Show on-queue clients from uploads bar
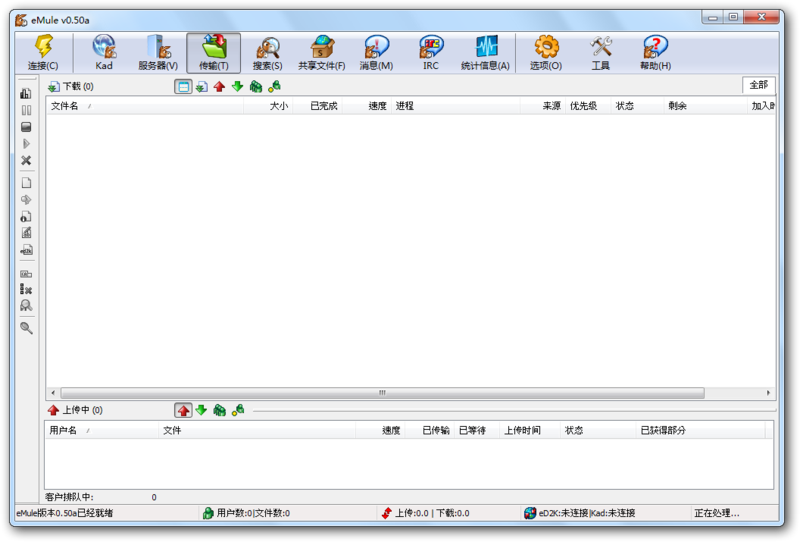The height and width of the screenshot is (542, 800). pyautogui.click(x=219, y=410)
